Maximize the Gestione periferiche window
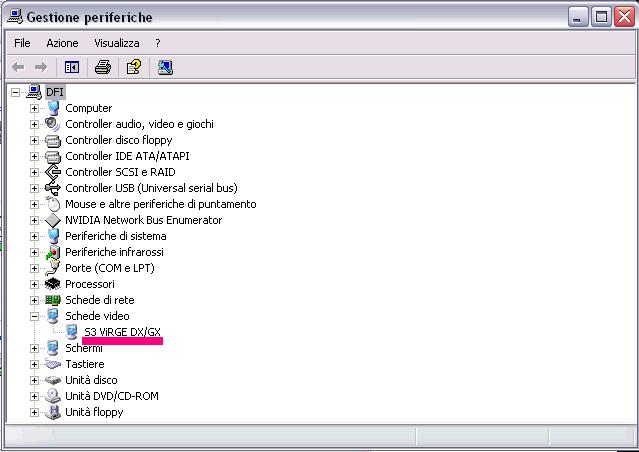The width and height of the screenshot is (639, 452). pos(602,16)
